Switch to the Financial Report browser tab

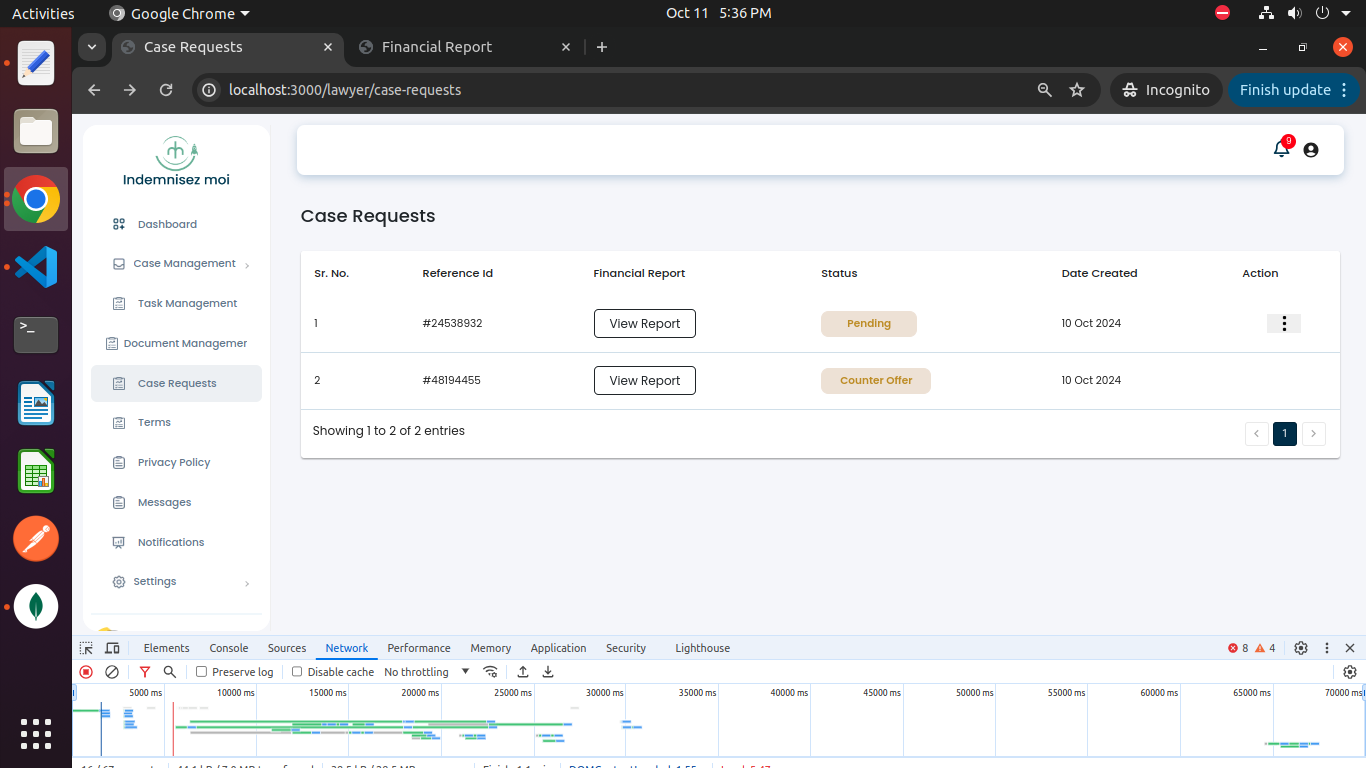pos(437,47)
